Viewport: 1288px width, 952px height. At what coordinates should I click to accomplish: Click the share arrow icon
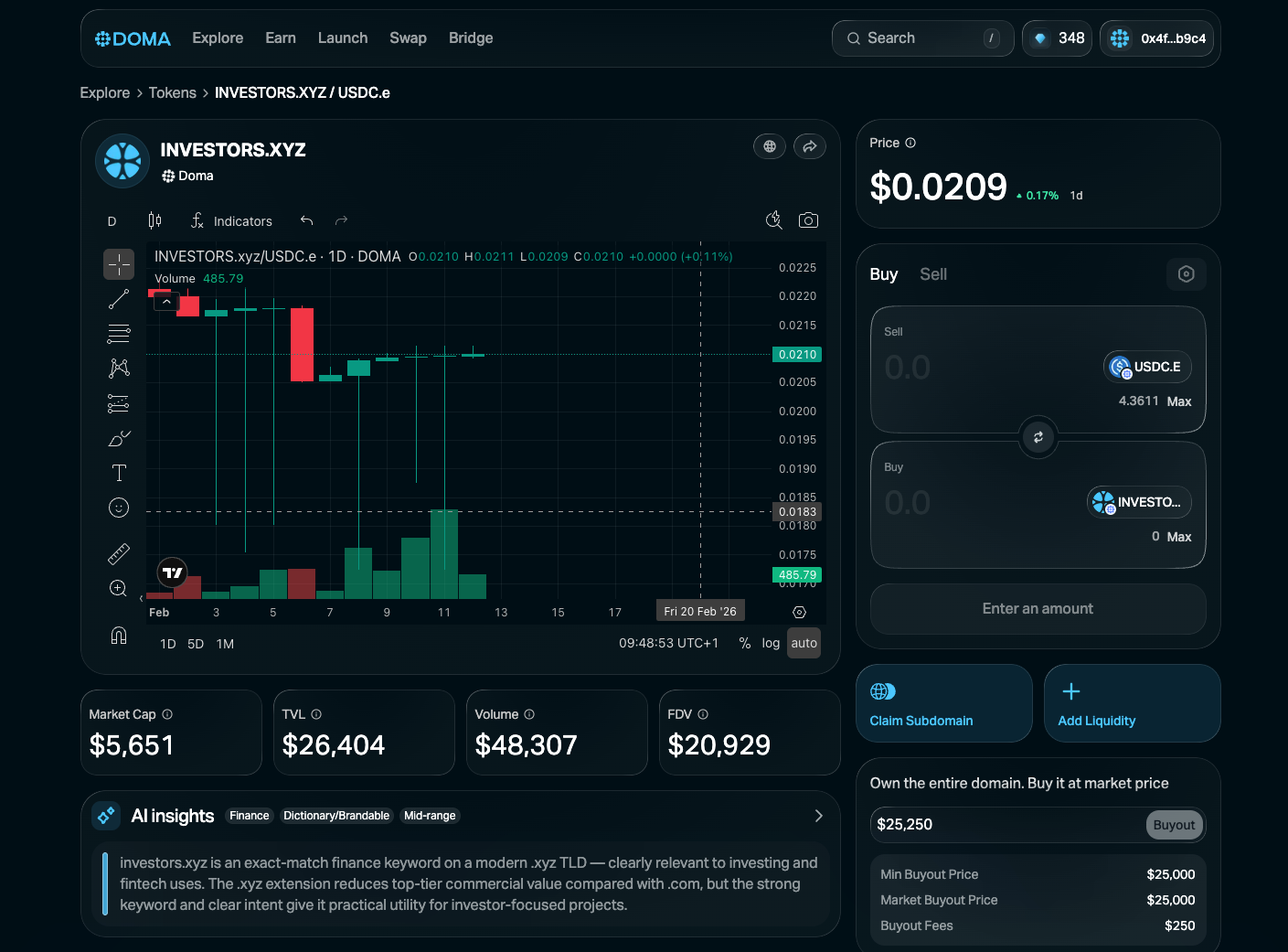pos(810,146)
